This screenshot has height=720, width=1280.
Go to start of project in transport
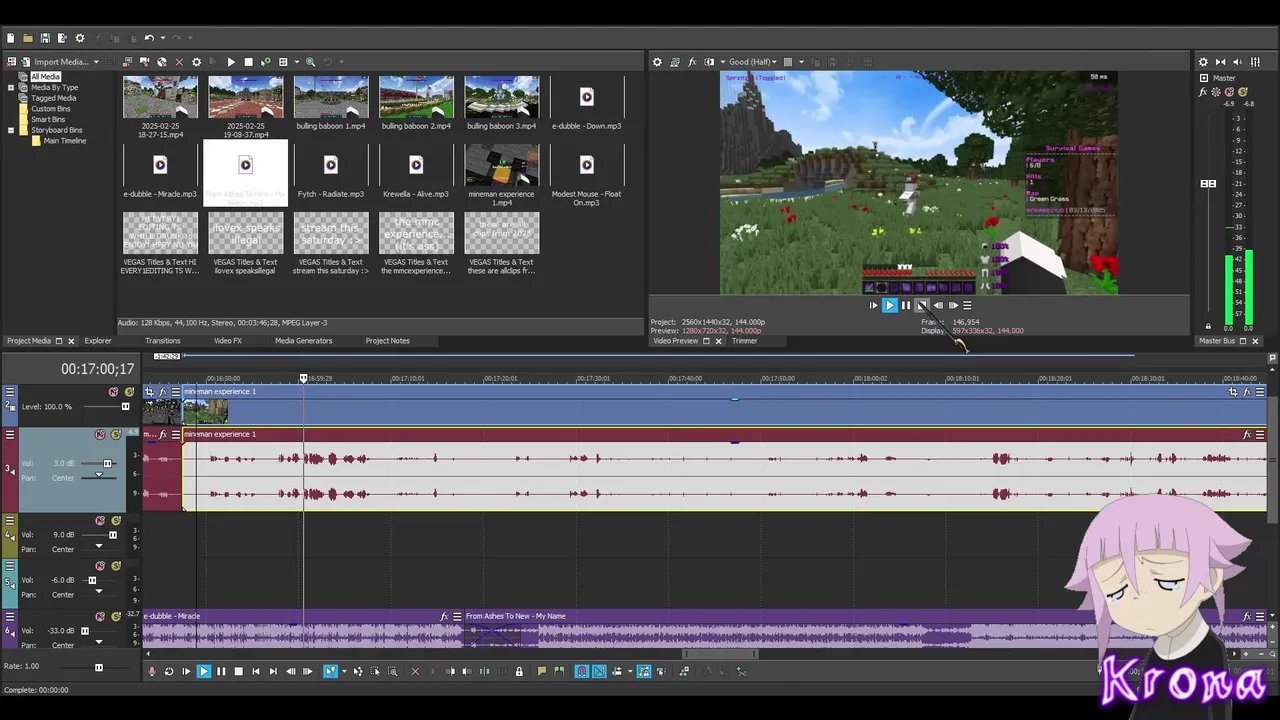(256, 671)
